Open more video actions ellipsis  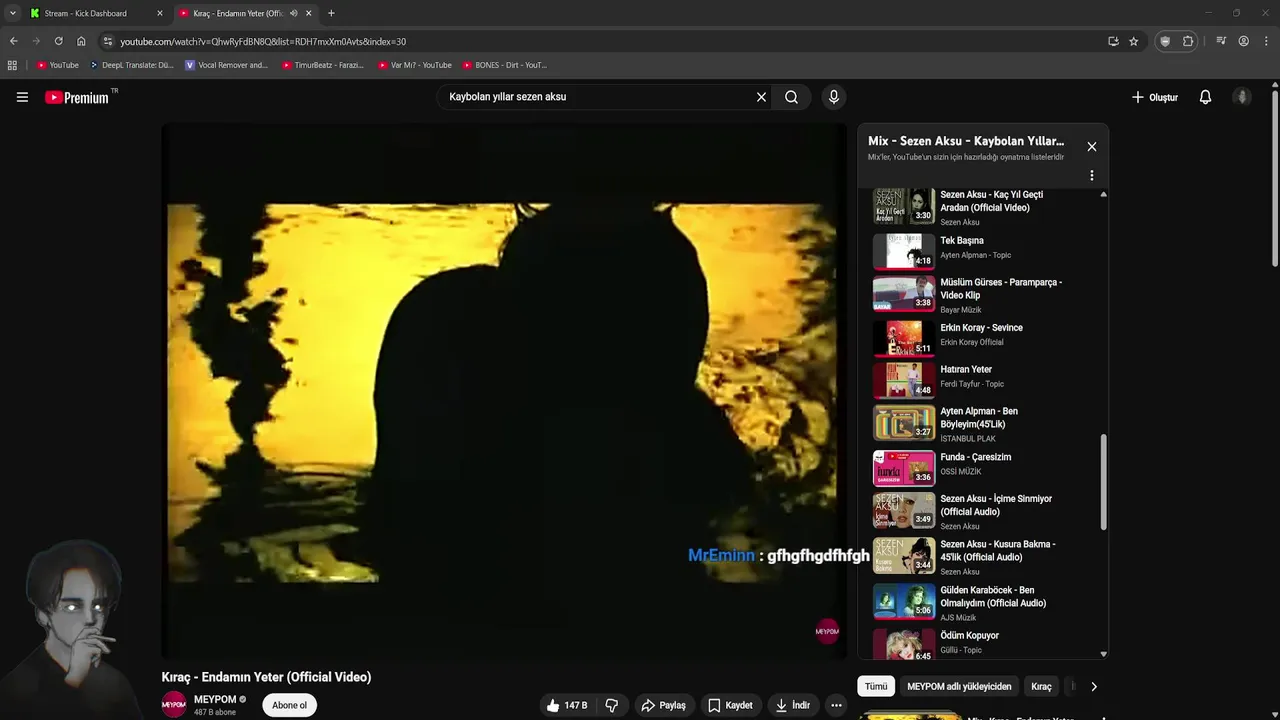click(836, 705)
